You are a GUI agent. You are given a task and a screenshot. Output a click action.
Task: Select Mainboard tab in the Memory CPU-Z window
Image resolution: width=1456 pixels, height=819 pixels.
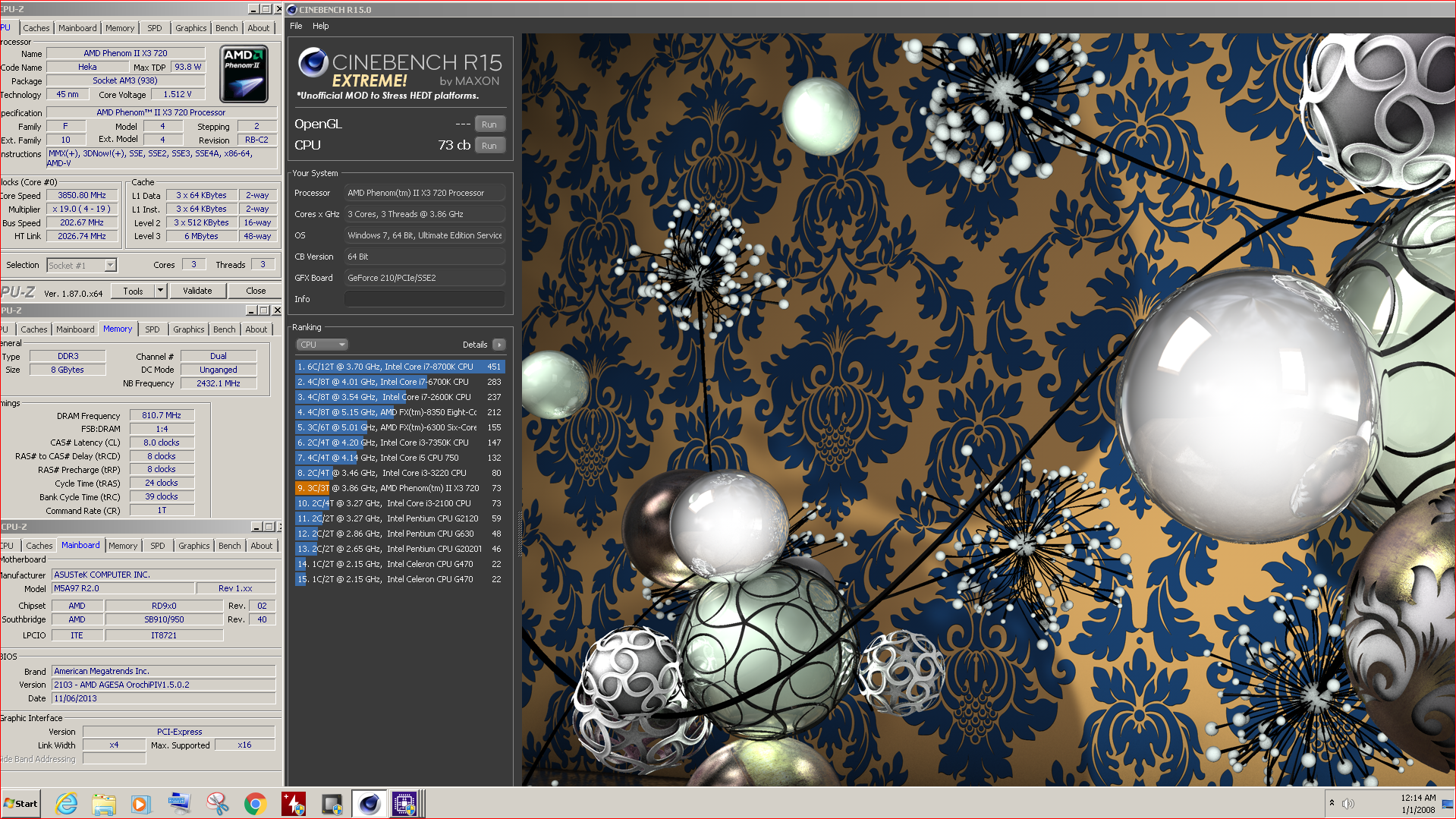(75, 329)
